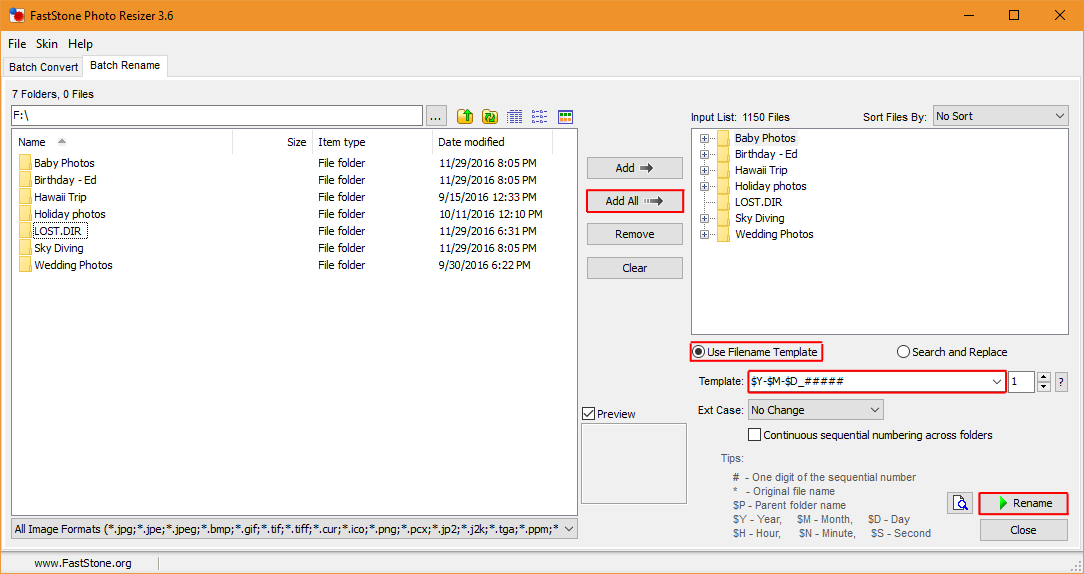Screen dimensions: 1084x574
Task: Click the Add button
Action: [x=635, y=168]
